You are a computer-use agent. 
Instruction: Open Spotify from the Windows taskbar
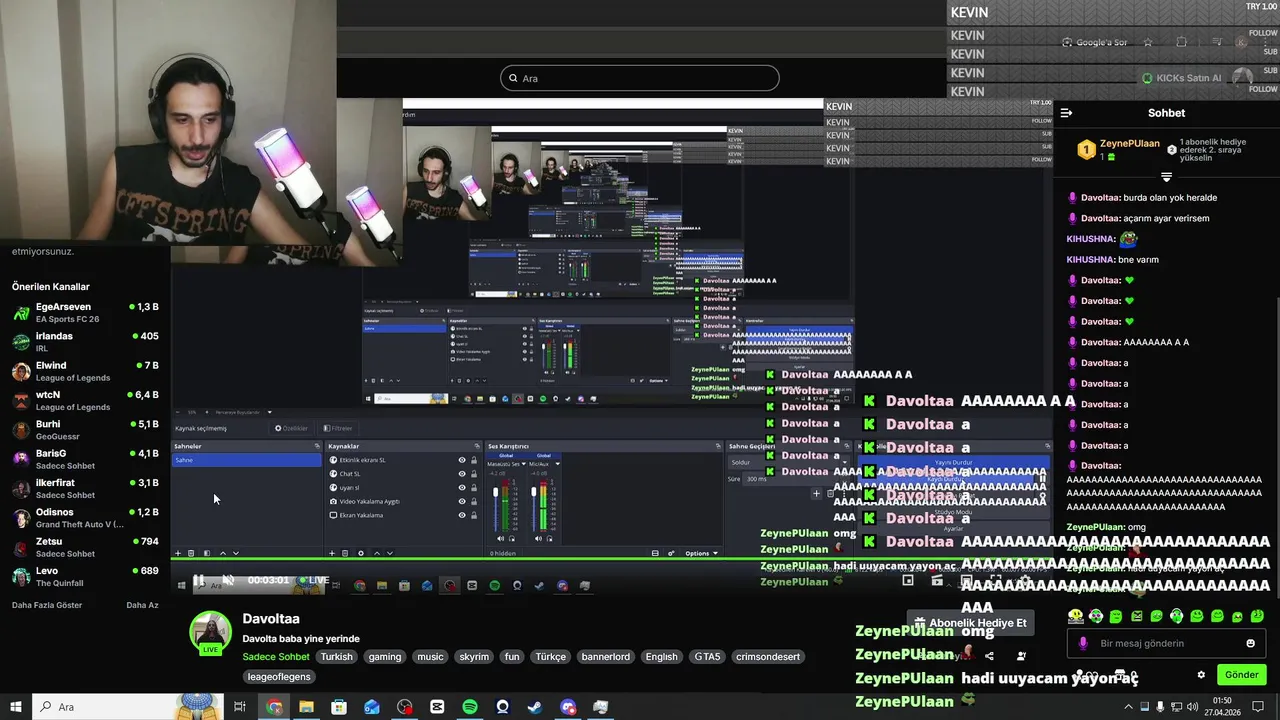[x=470, y=707]
